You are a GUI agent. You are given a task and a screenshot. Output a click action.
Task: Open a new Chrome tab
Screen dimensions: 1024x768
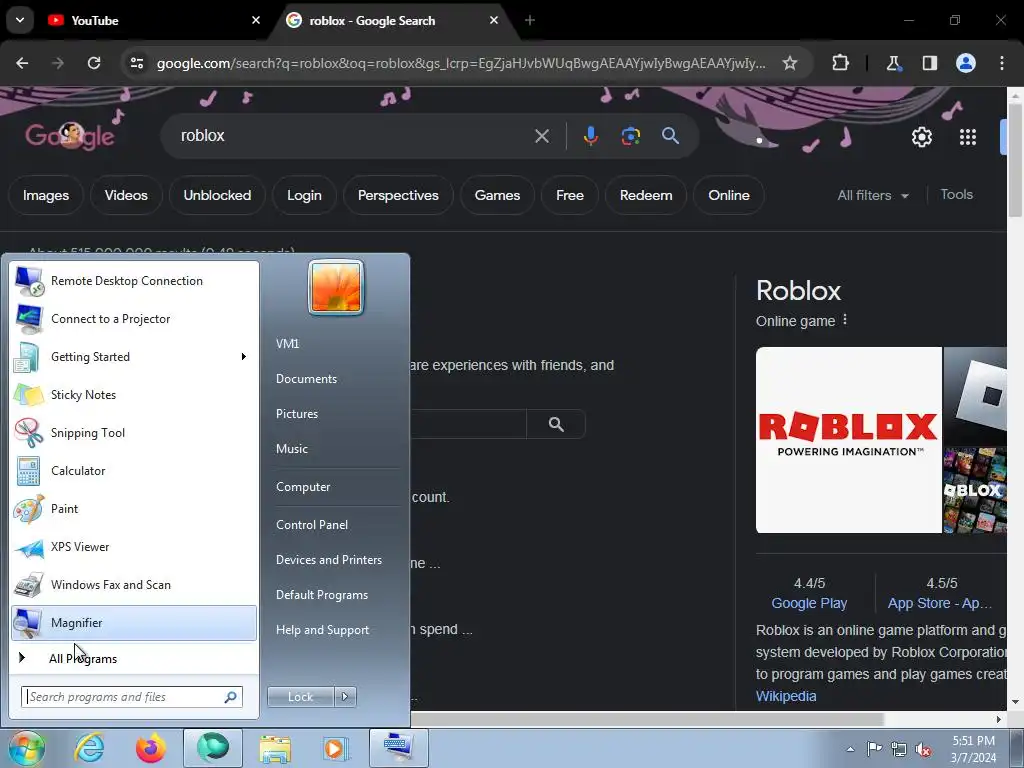tap(530, 21)
